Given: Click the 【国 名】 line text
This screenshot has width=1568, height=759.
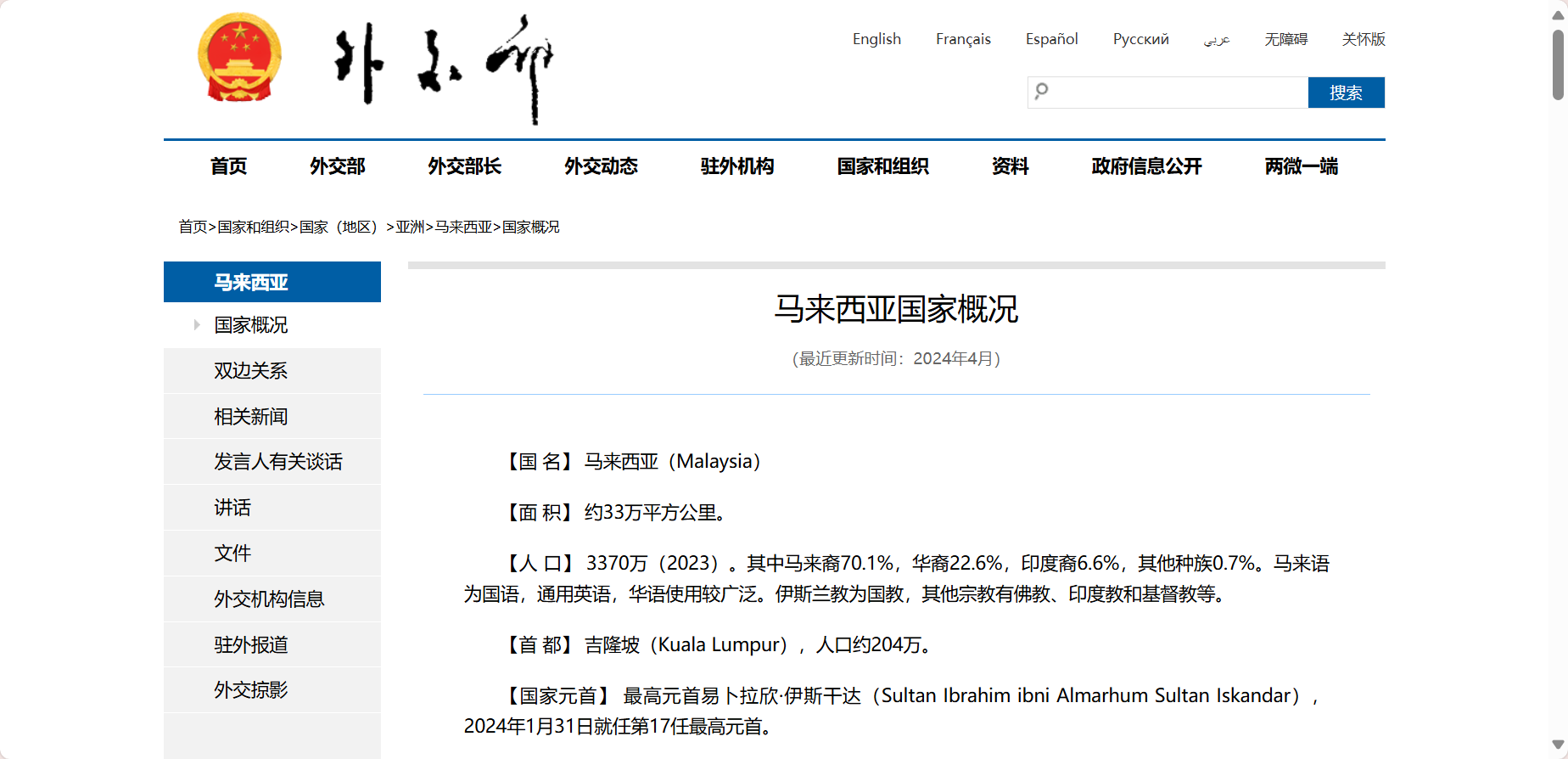Looking at the screenshot, I should click(634, 462).
